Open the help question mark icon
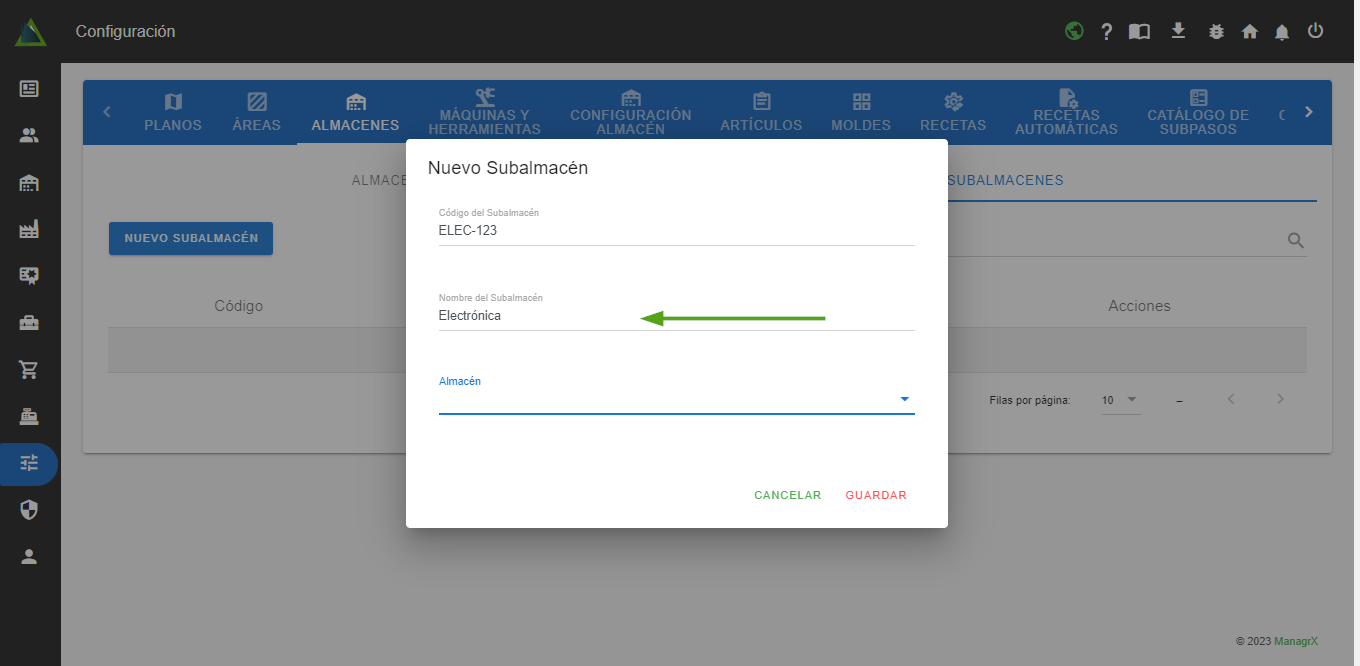This screenshot has width=1360, height=666. click(1106, 32)
